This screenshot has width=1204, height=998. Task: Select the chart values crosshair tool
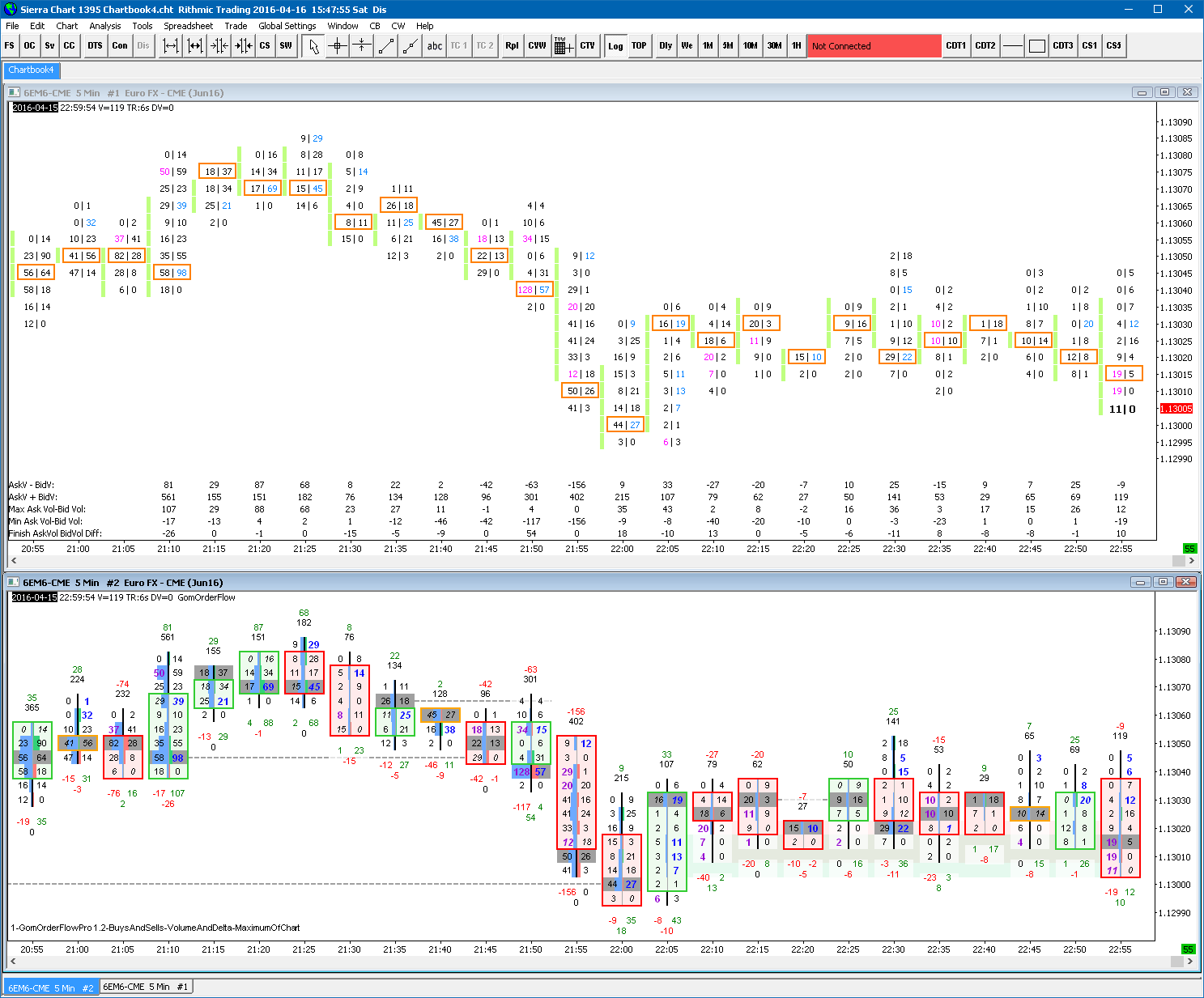click(x=338, y=46)
